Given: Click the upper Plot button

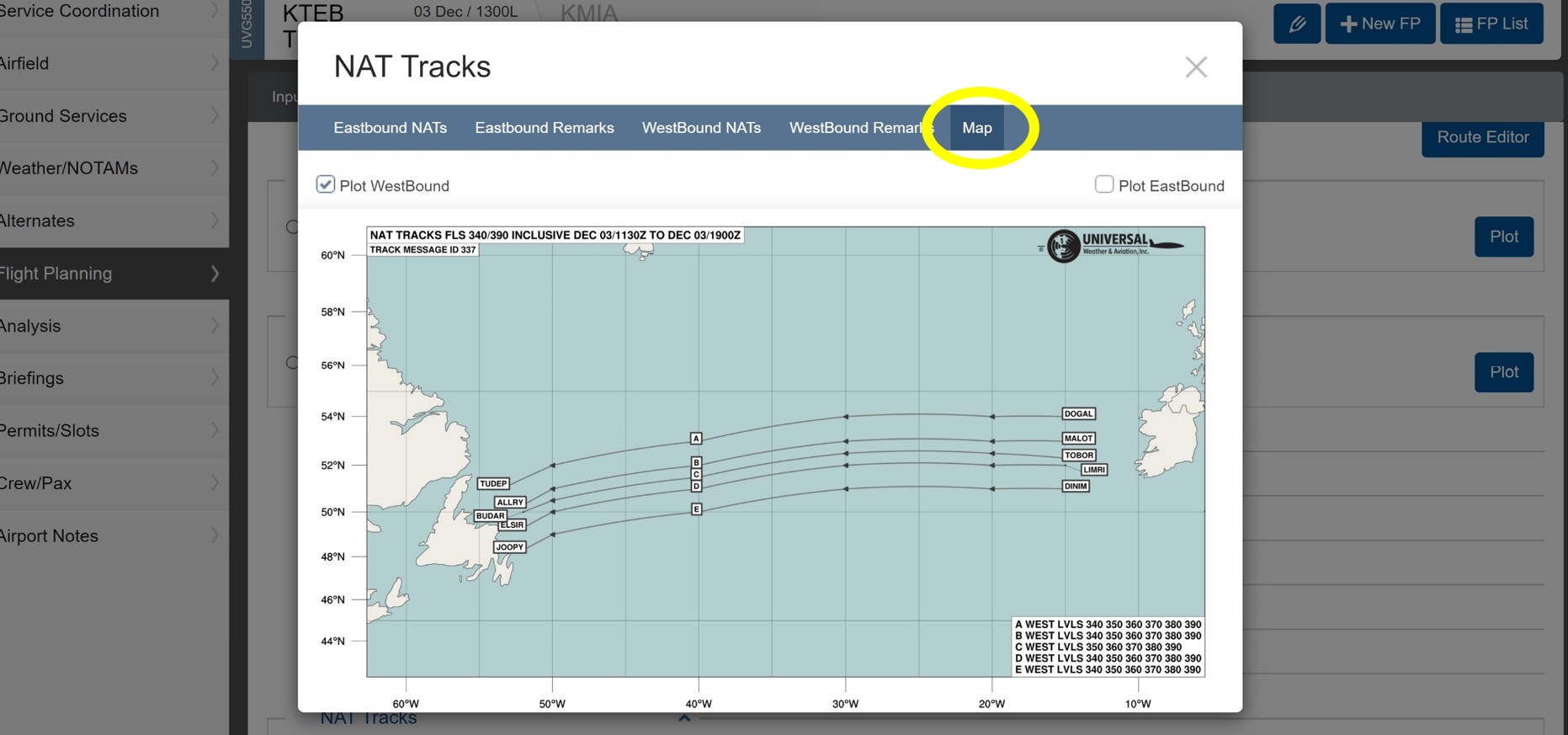Looking at the screenshot, I should pyautogui.click(x=1504, y=237).
